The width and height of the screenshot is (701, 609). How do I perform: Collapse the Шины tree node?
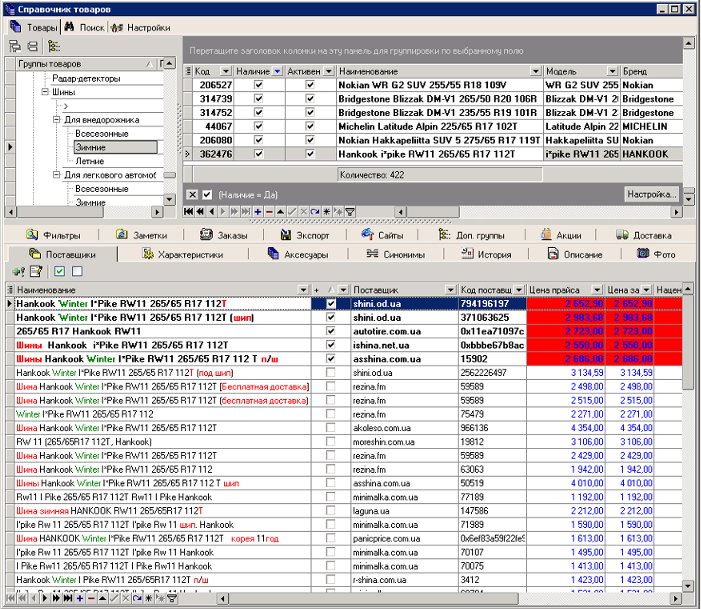click(45, 92)
